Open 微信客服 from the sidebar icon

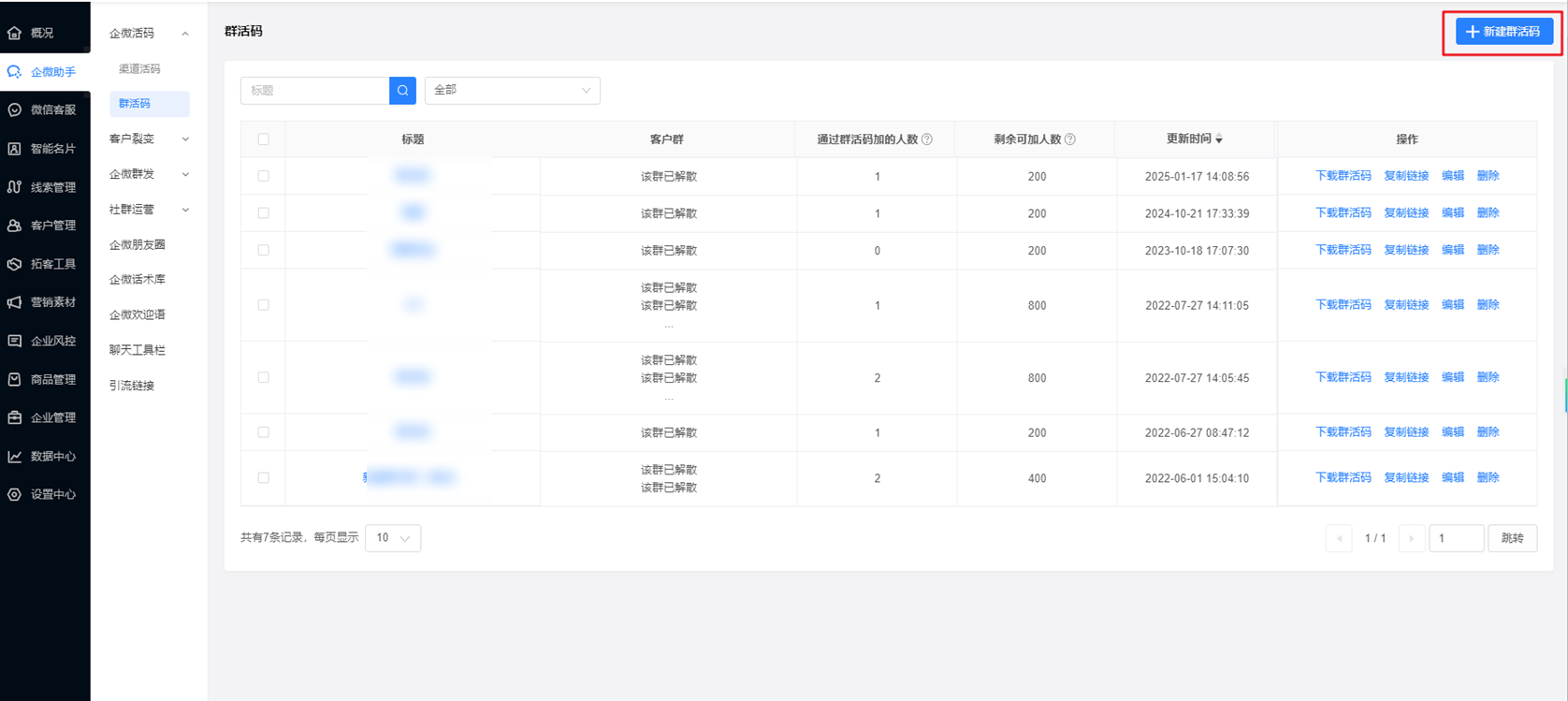pyautogui.click(x=15, y=110)
